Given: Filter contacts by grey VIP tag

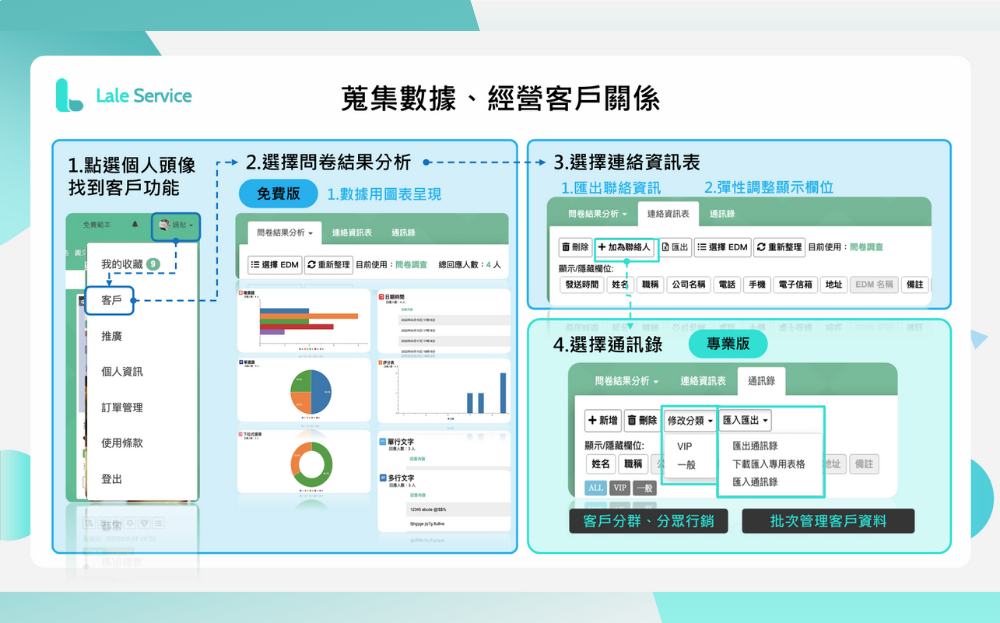Looking at the screenshot, I should (620, 488).
